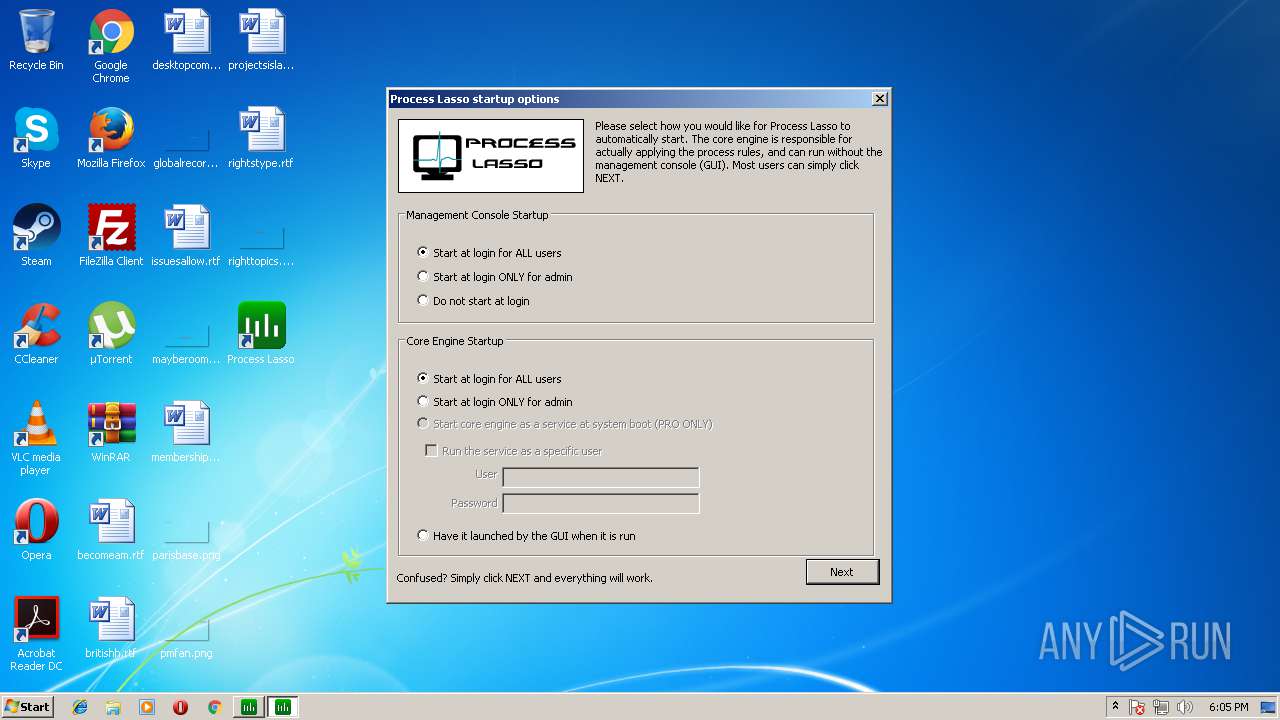Click Internet Explorer taskbar icon
The height and width of the screenshot is (720, 1280).
tap(80, 707)
